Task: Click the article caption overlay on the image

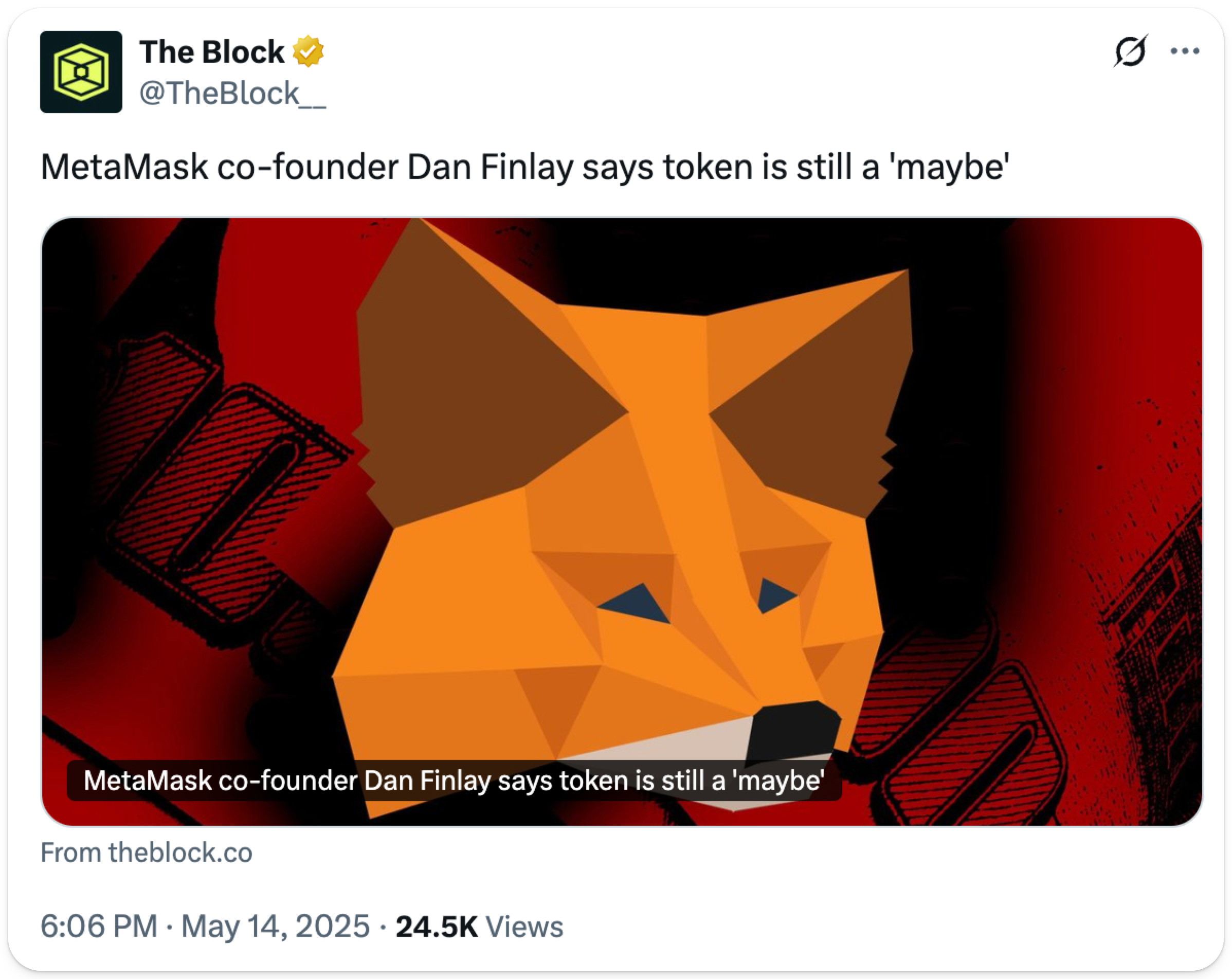Action: coord(454,781)
